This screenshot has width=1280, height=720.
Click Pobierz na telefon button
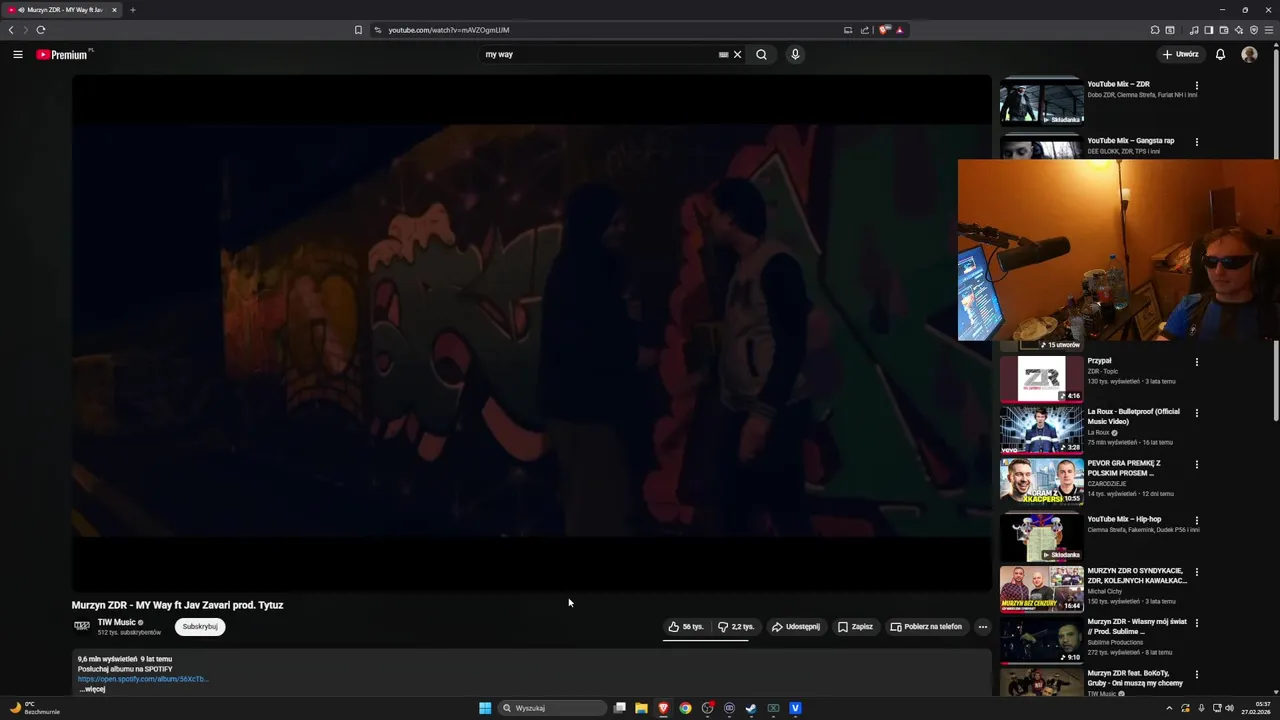click(926, 627)
